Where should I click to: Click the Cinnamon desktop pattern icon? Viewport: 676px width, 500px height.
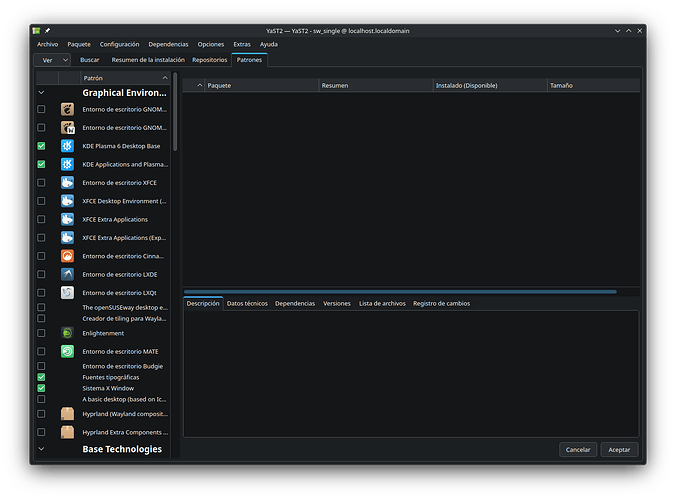coord(67,256)
